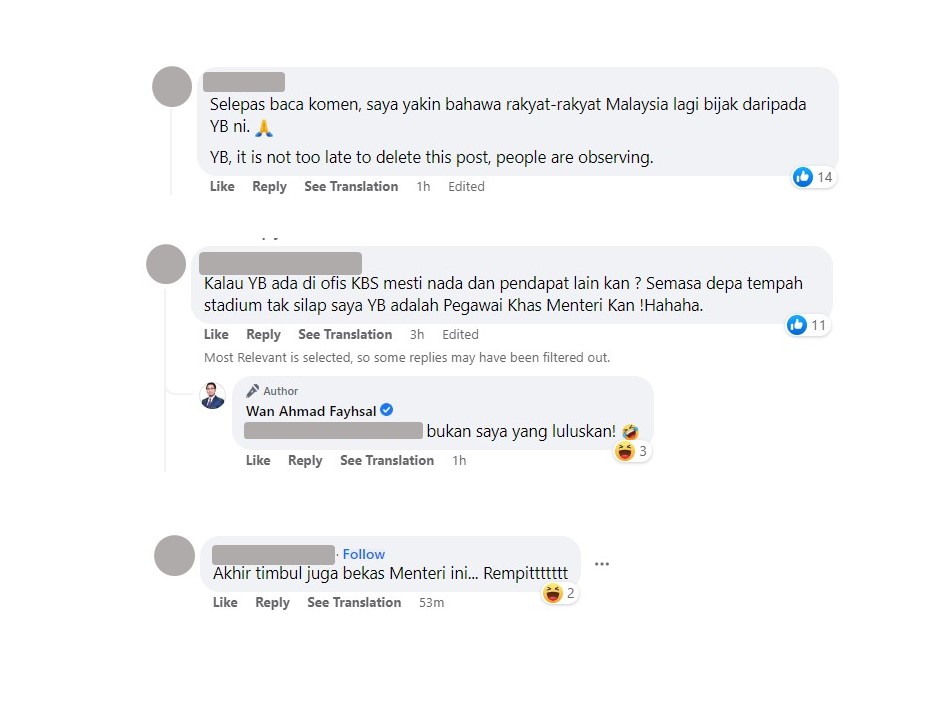See Translation for the first comment

tap(351, 187)
